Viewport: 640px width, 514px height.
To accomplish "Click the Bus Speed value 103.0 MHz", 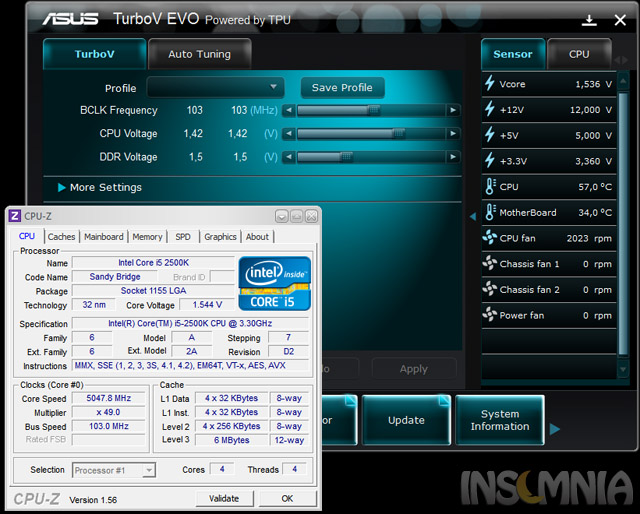I will coord(109,426).
